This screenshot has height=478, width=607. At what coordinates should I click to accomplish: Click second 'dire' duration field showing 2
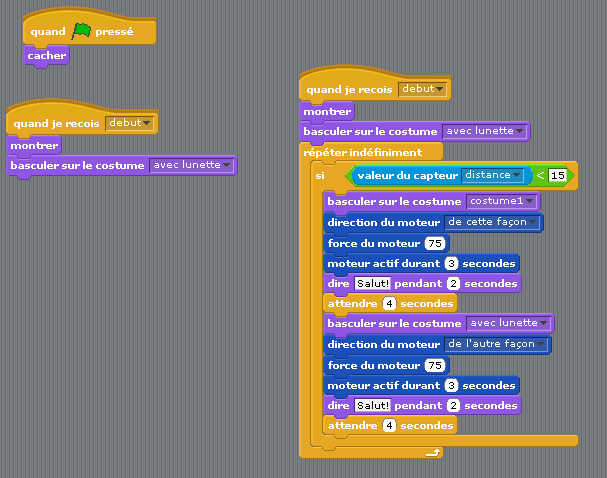(453, 406)
